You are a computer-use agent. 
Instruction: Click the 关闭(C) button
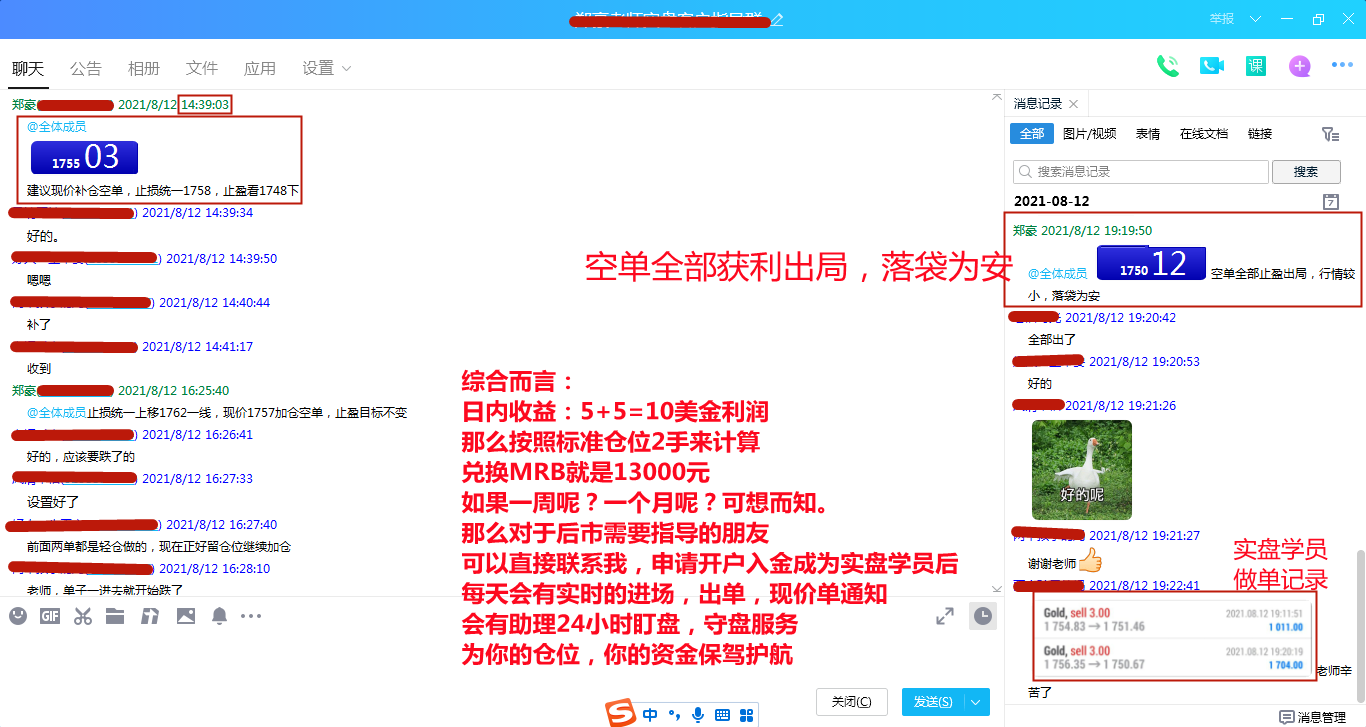pos(851,702)
